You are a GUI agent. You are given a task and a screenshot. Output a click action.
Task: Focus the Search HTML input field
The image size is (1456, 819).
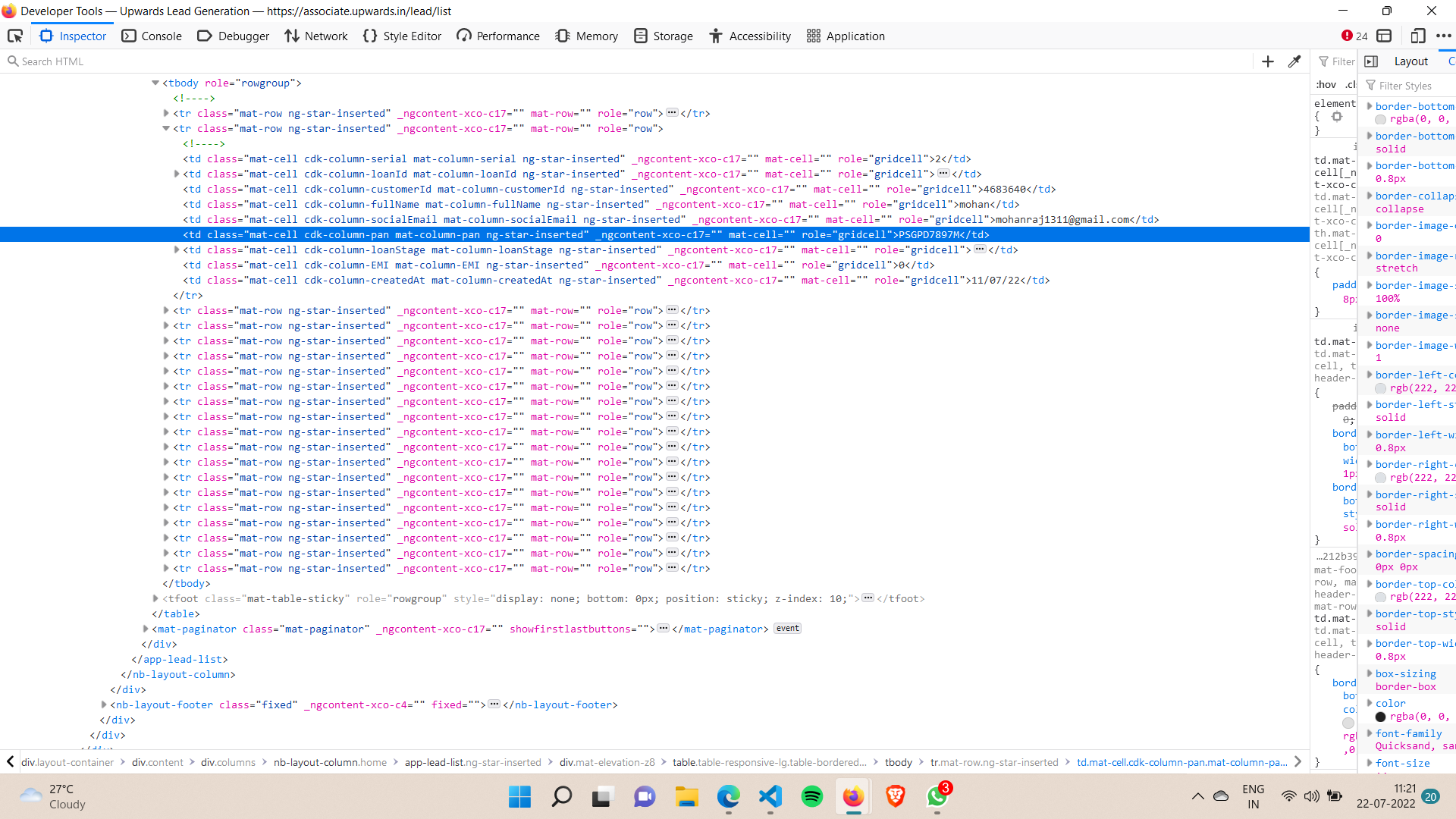coord(629,61)
